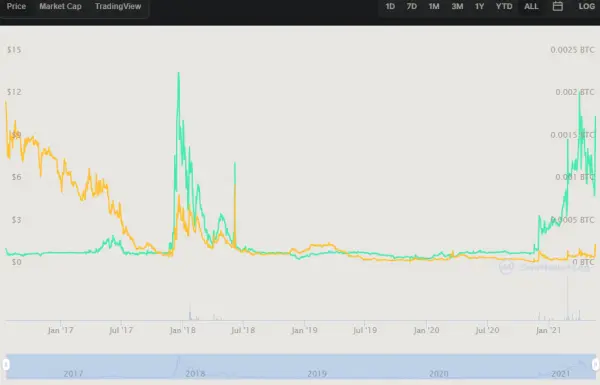Click the $3 price axis label
Screen dimensions: 600x385
pos(16,220)
